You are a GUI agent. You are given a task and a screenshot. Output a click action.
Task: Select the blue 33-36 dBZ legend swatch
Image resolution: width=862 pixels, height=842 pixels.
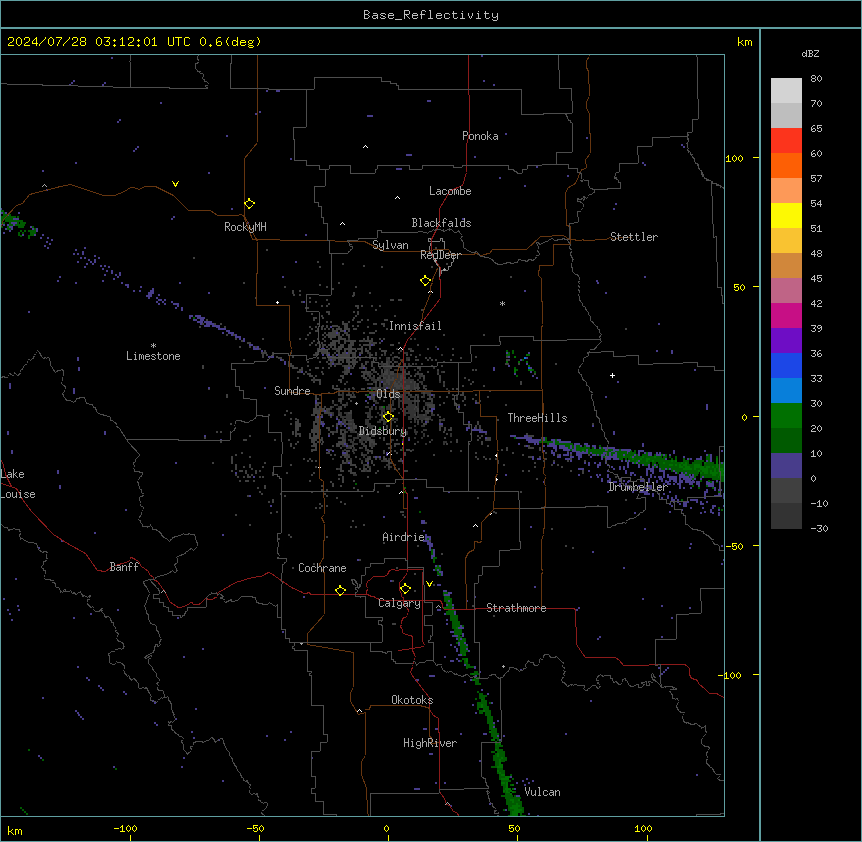[786, 365]
